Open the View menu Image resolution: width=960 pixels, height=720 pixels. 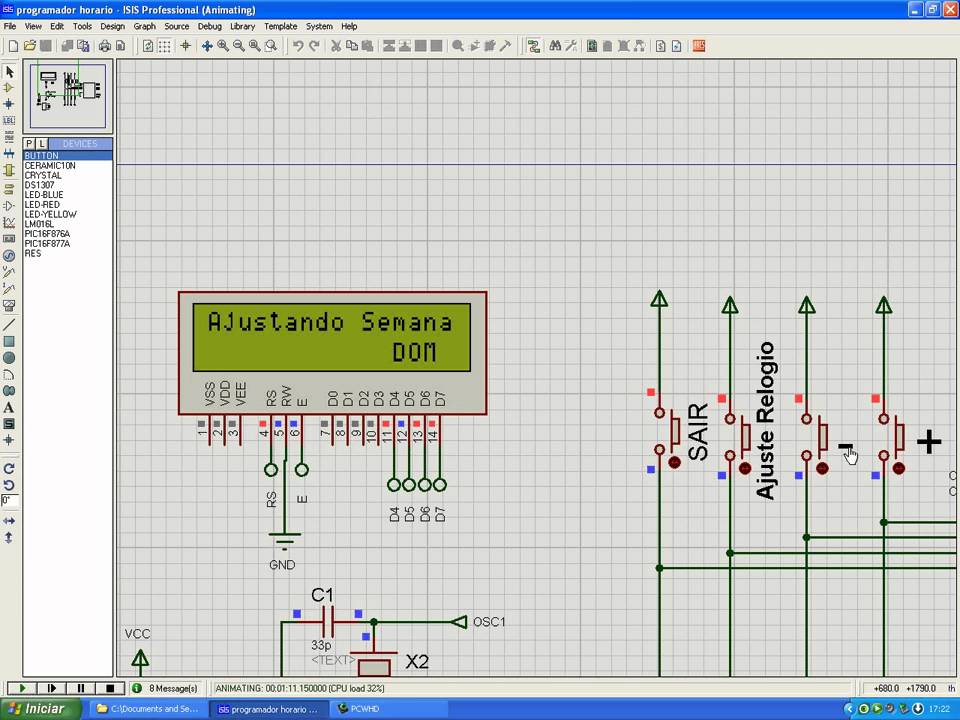click(x=33, y=26)
